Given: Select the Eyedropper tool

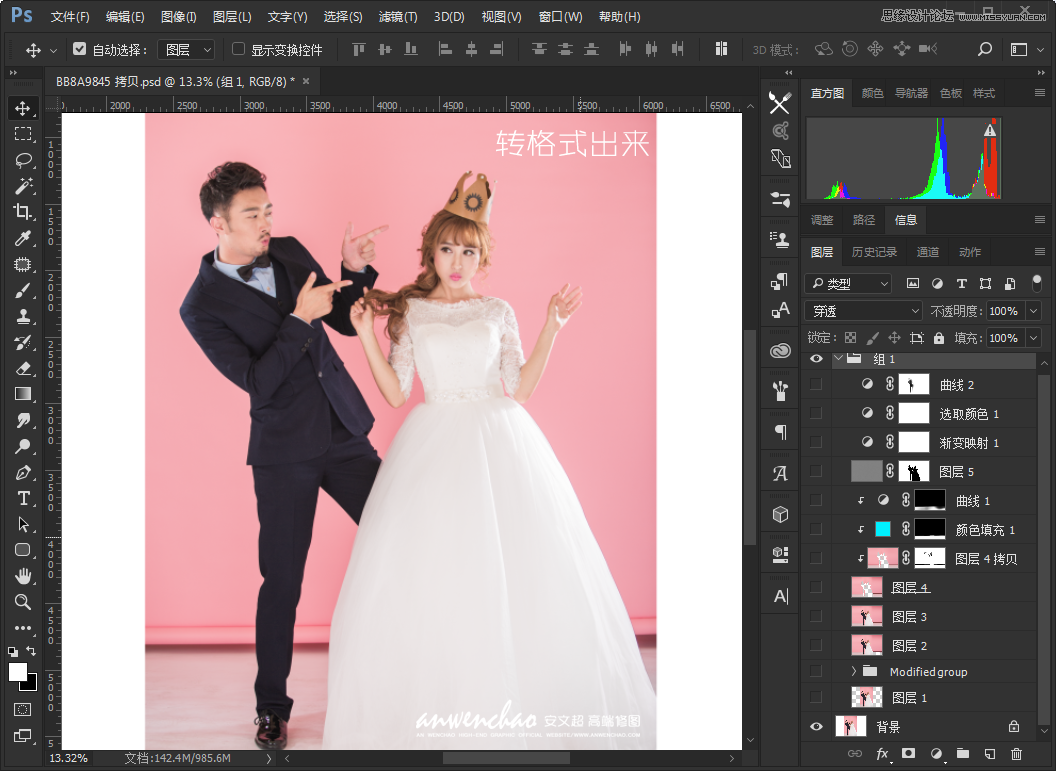Looking at the screenshot, I should coord(24,238).
